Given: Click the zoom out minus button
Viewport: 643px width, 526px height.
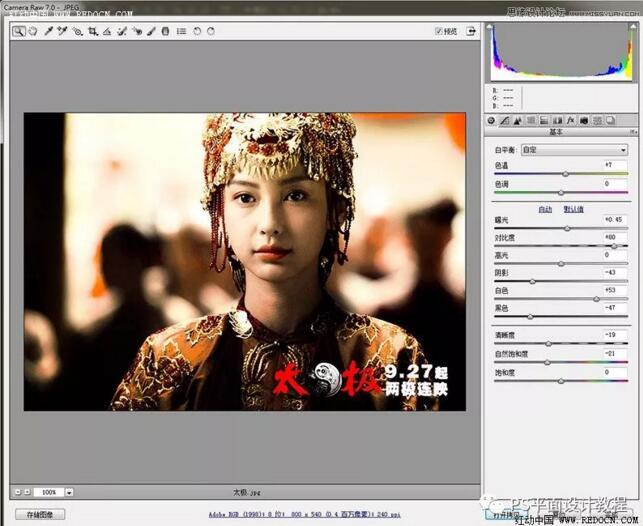Looking at the screenshot, I should (18, 492).
